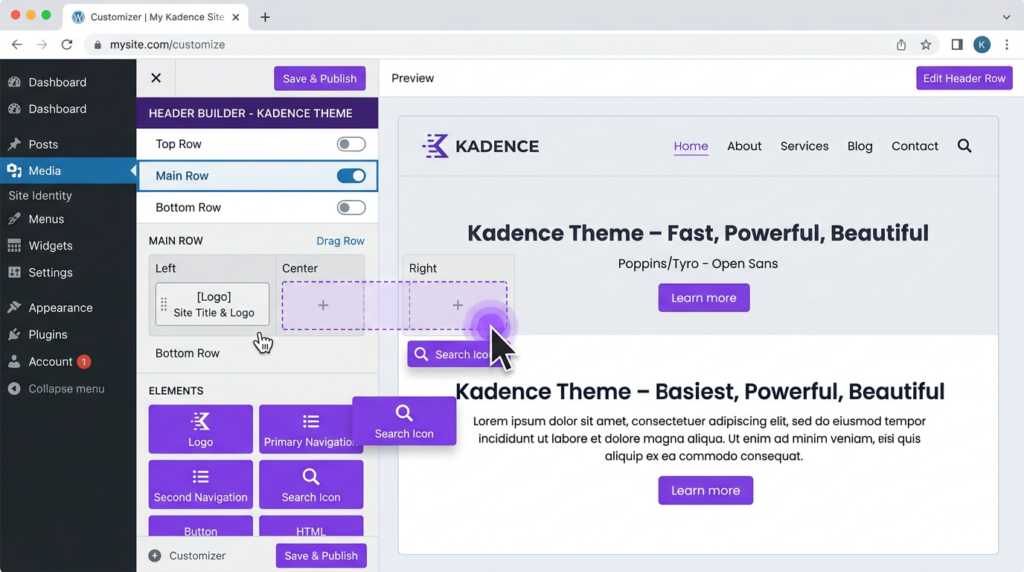1024x572 pixels.
Task: Select the Primary Navigation element tile
Action: [306, 429]
